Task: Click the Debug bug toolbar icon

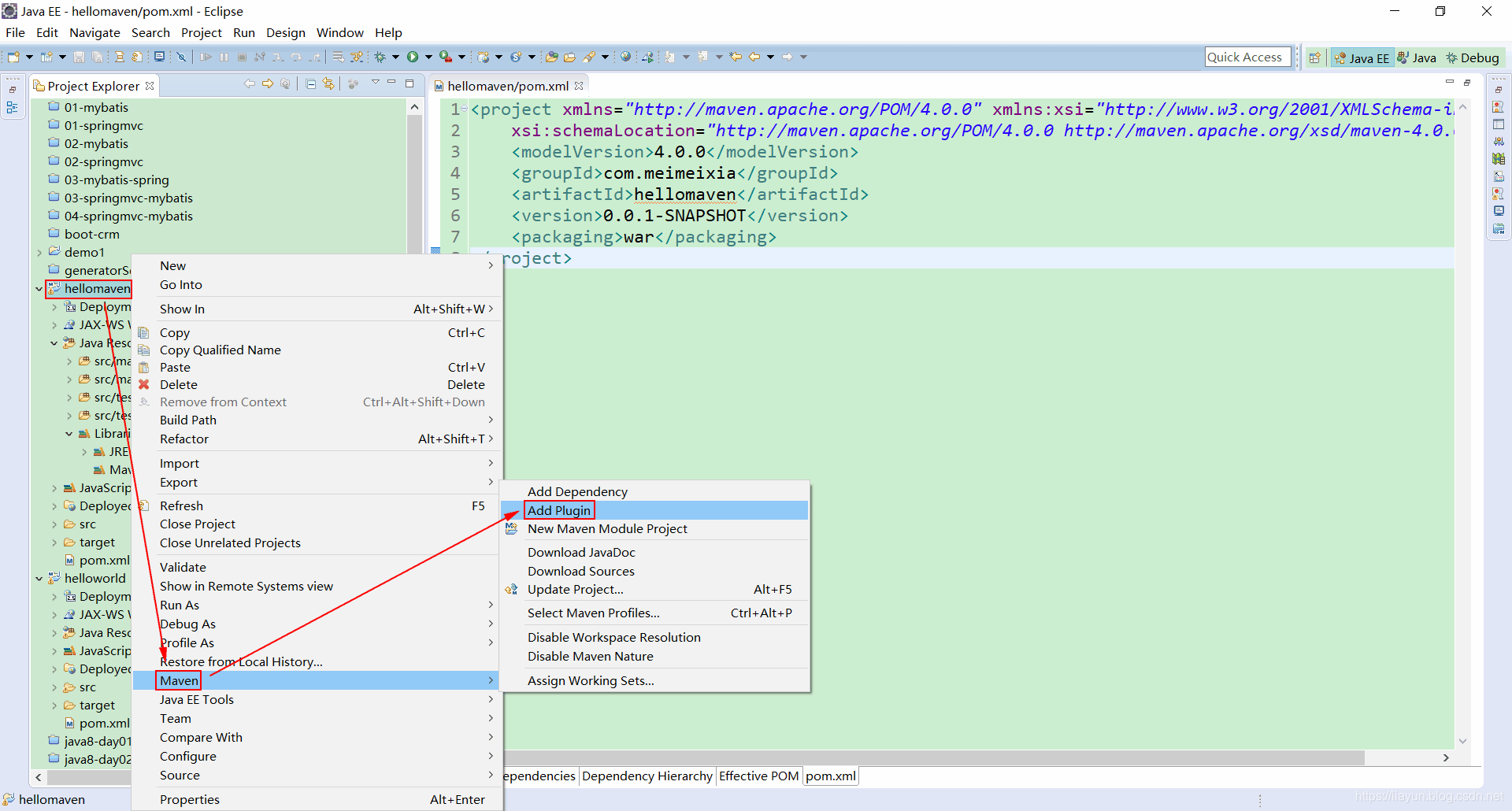Action: pos(380,57)
